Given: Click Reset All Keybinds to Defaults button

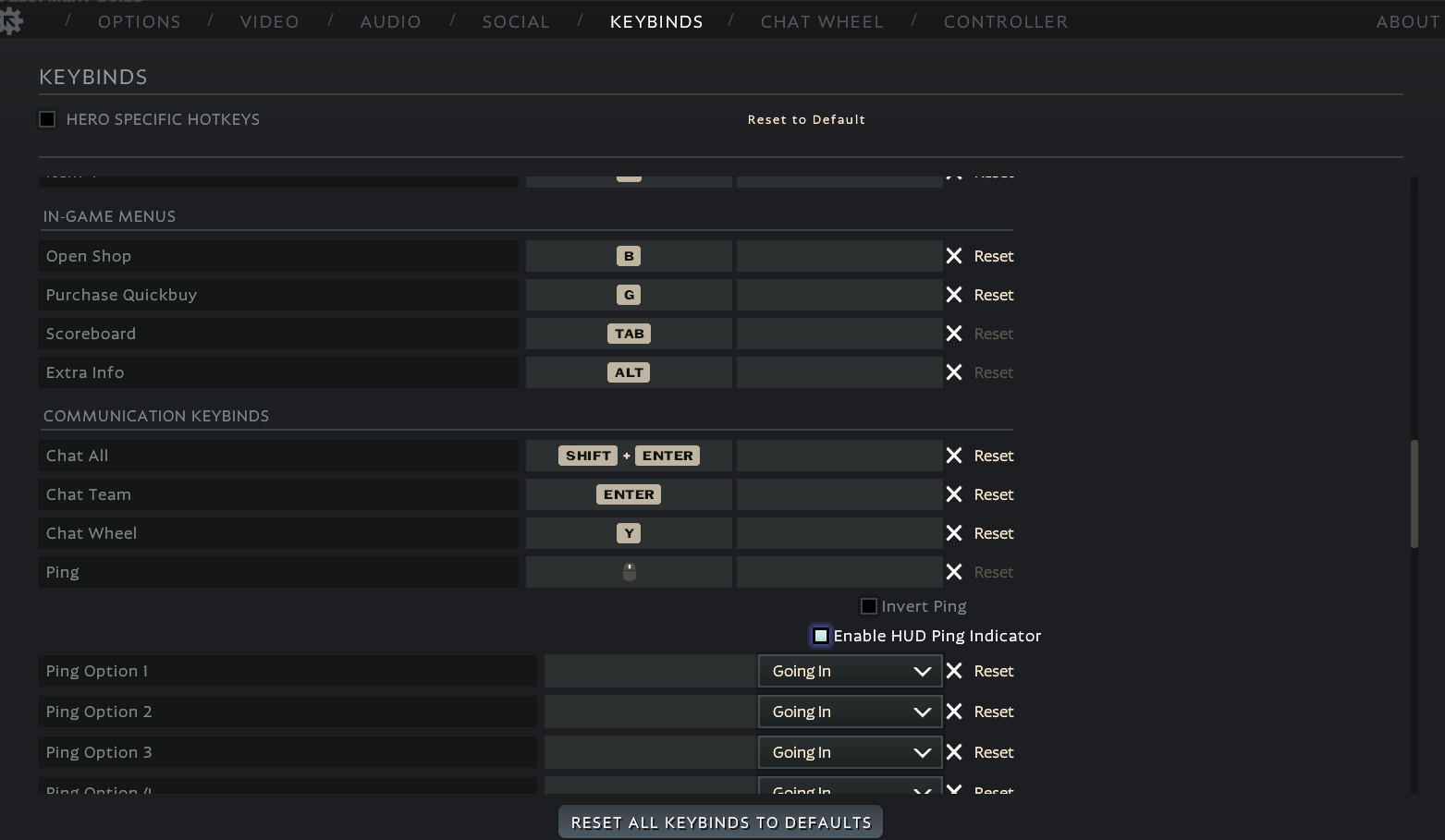Looking at the screenshot, I should [720, 822].
